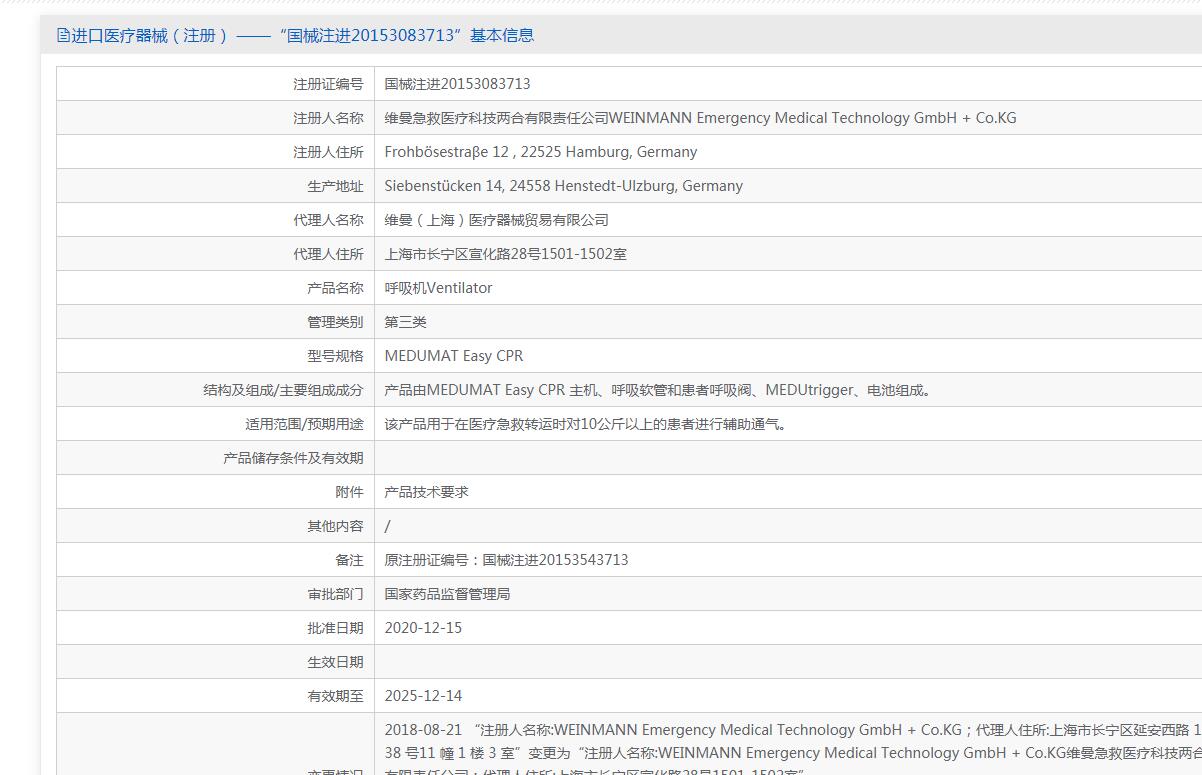
Task: Select the label '注册证编号'
Action: click(x=328, y=84)
